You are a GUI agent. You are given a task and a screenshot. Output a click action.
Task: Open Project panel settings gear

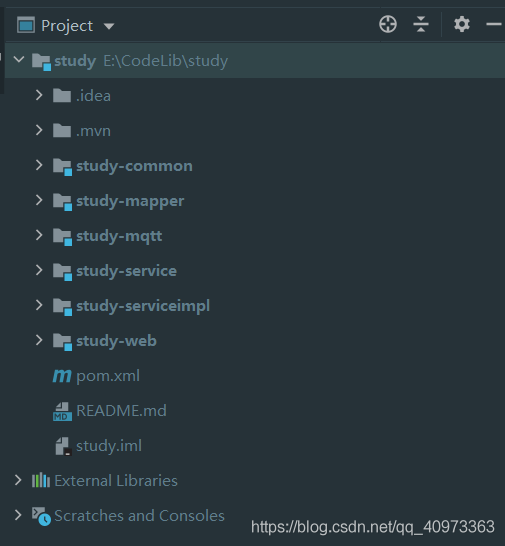click(x=462, y=24)
